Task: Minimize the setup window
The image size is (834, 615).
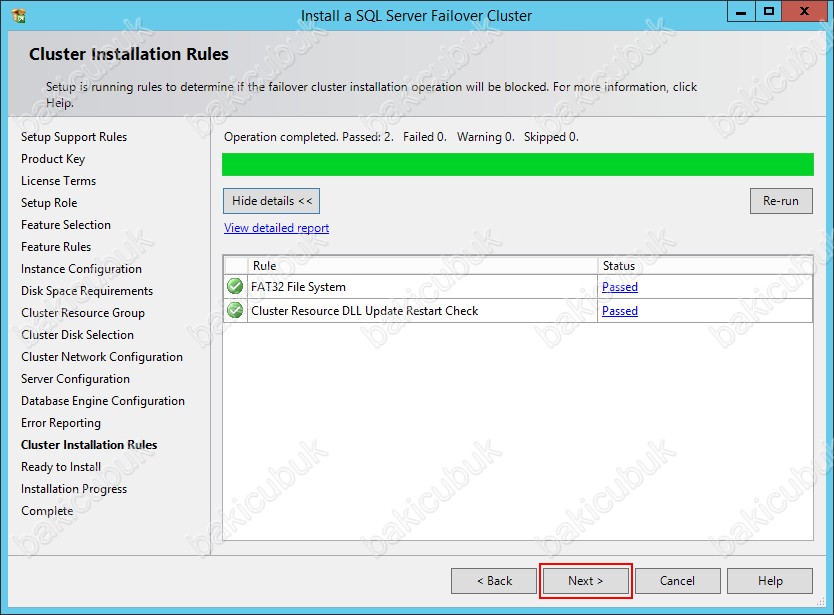Action: [x=741, y=12]
